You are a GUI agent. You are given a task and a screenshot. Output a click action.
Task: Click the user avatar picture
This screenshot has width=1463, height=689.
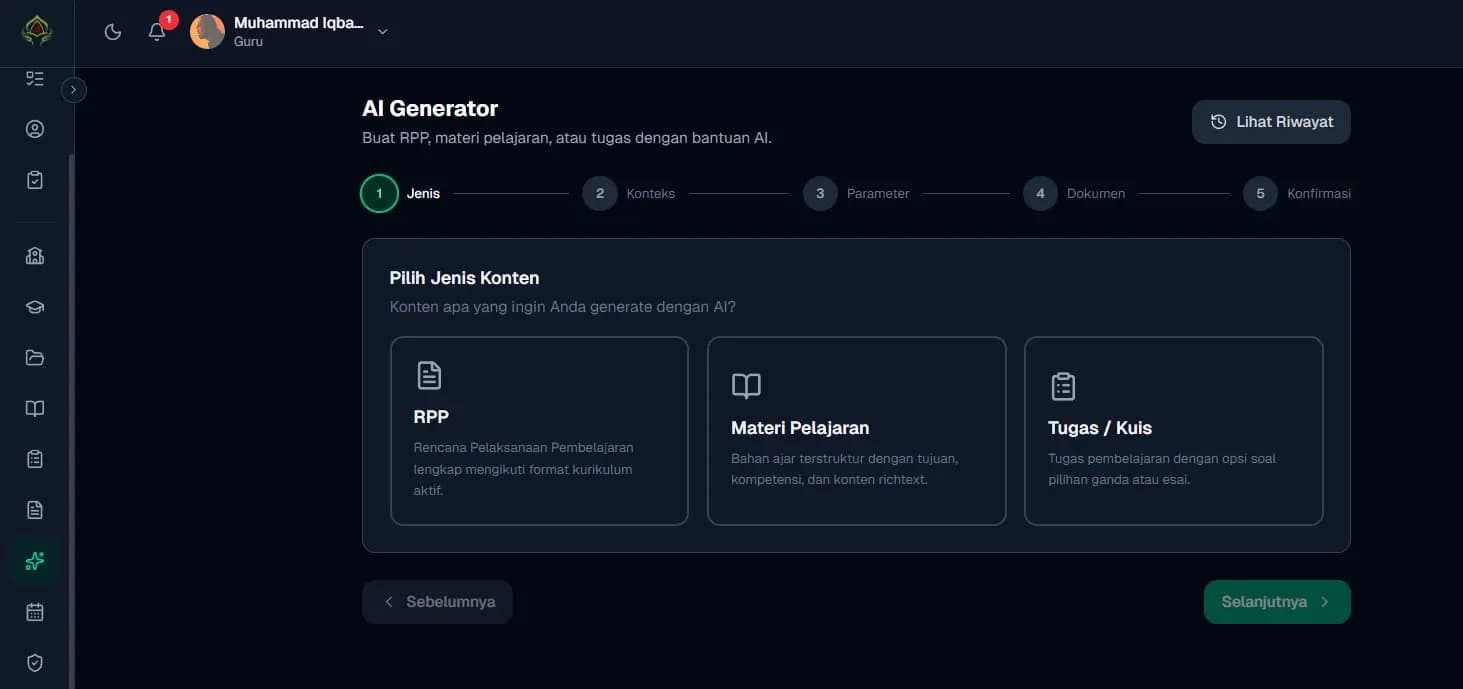coord(207,32)
